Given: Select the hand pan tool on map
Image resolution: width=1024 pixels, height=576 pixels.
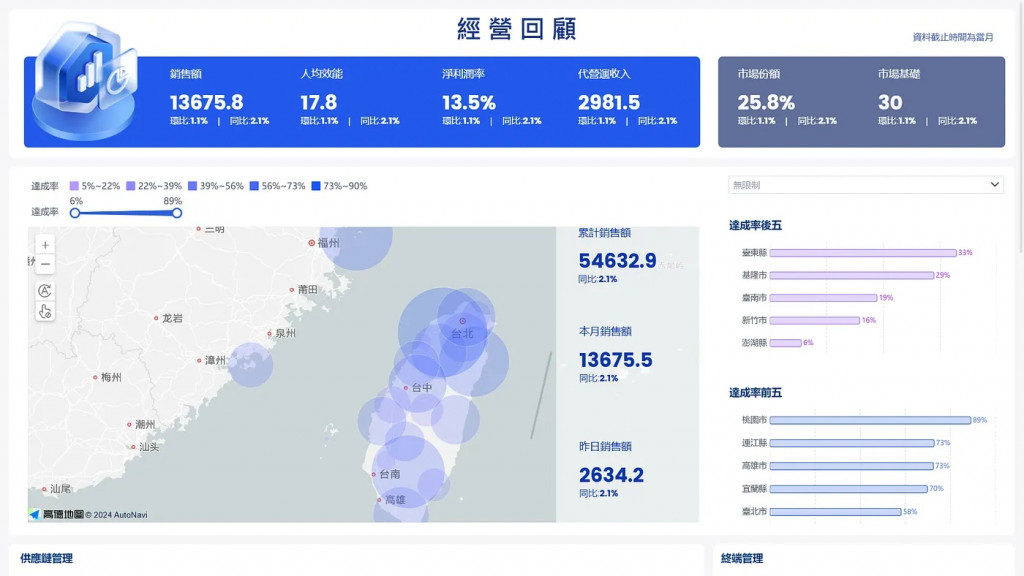Looking at the screenshot, I should (45, 311).
